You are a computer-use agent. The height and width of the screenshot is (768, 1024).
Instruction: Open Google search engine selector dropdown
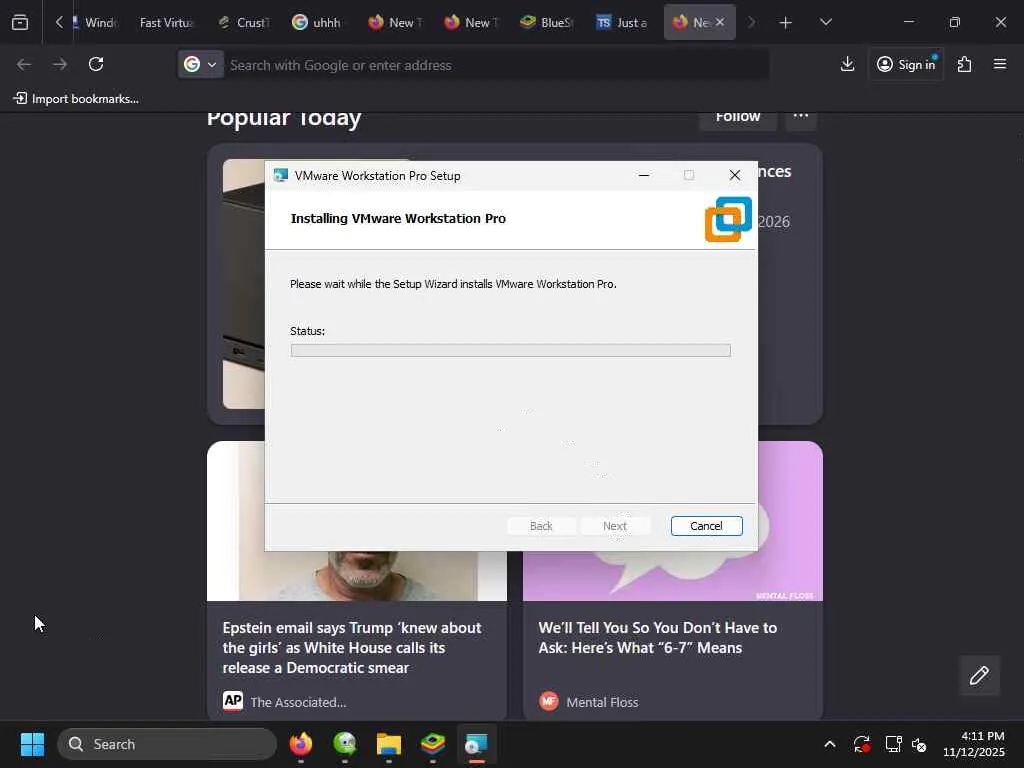(x=200, y=65)
